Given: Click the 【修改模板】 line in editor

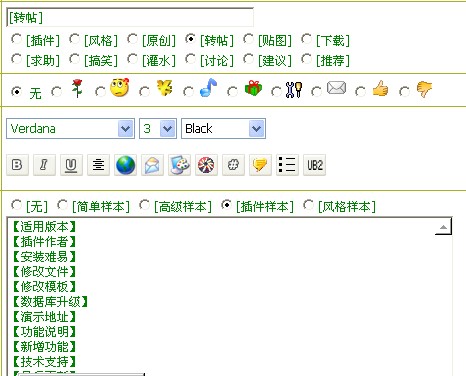Looking at the screenshot, I should tap(44, 287).
